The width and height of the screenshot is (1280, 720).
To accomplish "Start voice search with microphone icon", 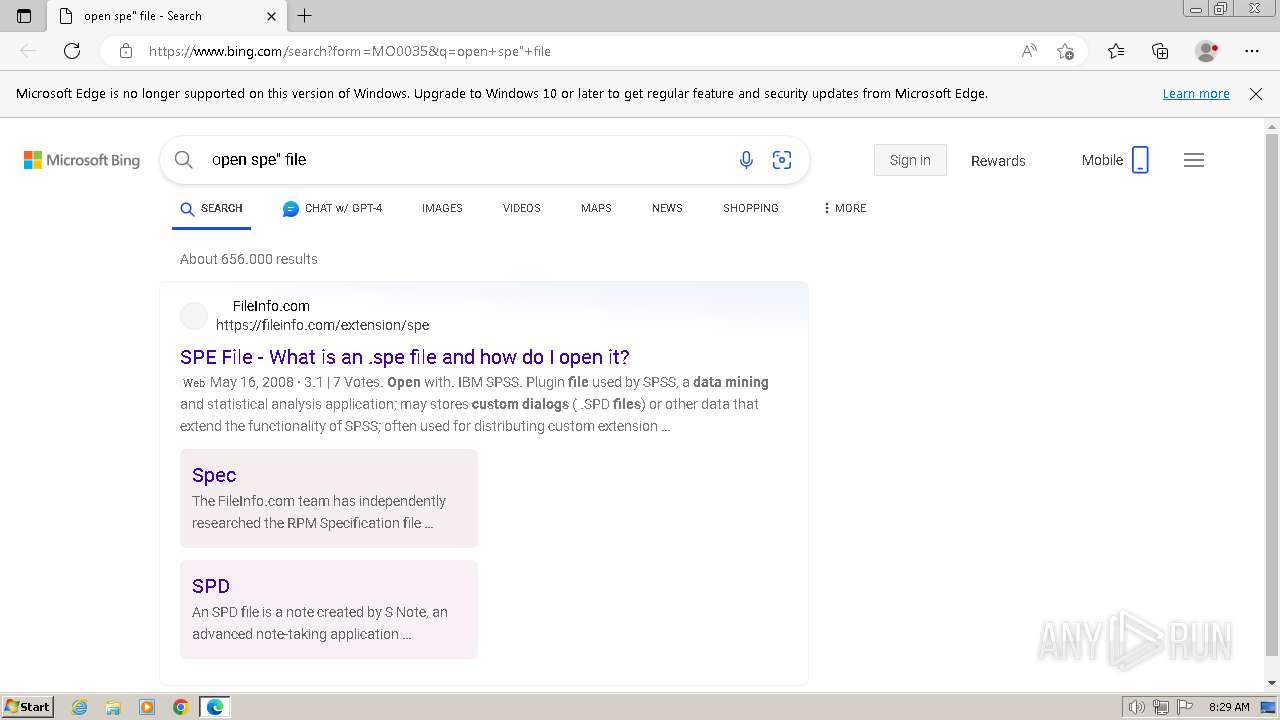I will coord(746,160).
